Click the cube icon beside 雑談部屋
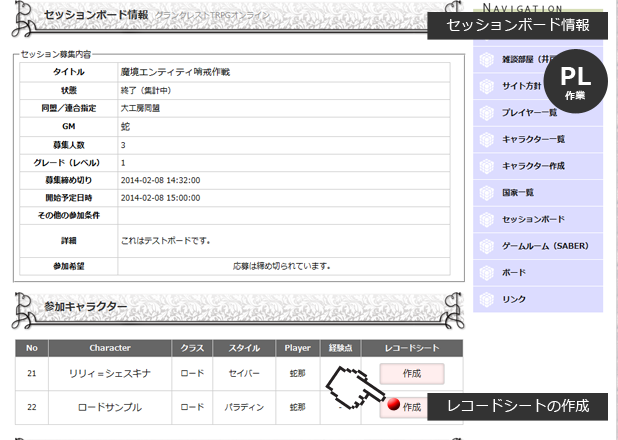 pos(487,60)
